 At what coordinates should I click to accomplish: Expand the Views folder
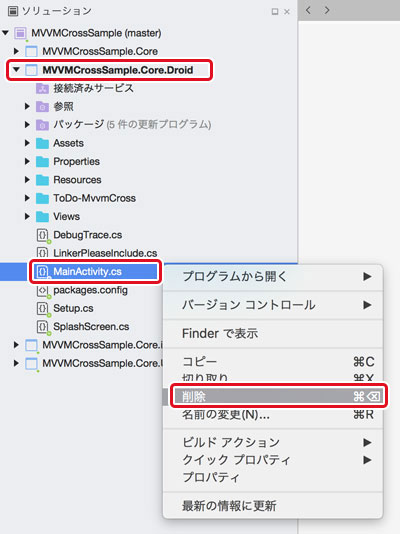pyautogui.click(x=27, y=217)
